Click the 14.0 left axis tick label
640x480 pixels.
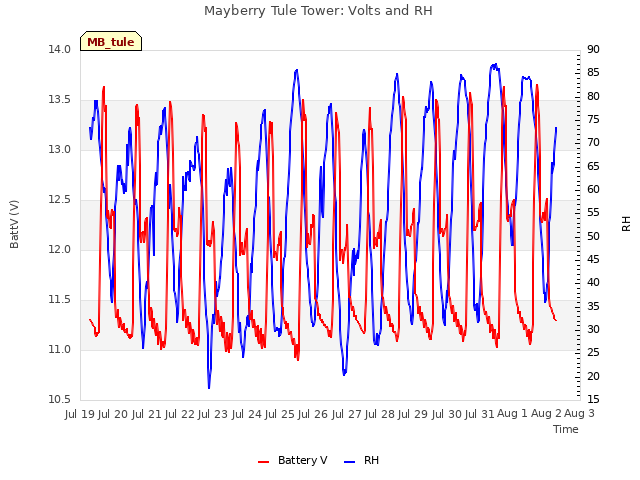tap(59, 50)
